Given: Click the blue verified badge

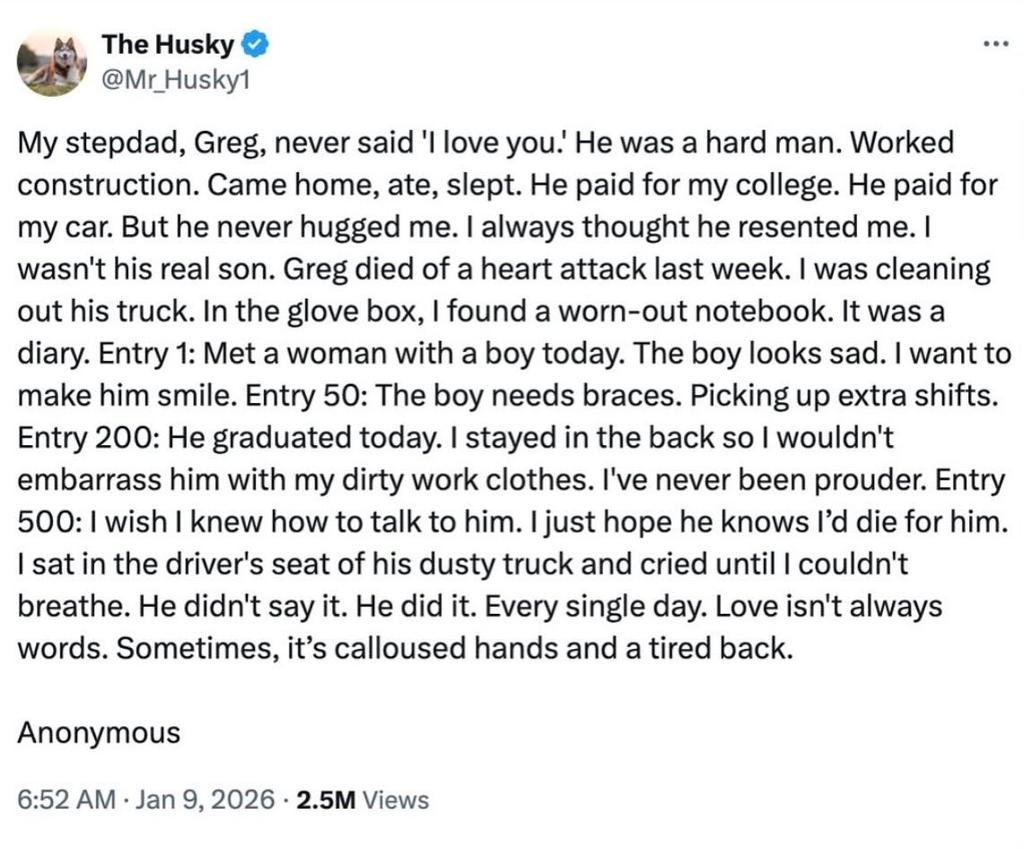Looking at the screenshot, I should click(x=255, y=44).
